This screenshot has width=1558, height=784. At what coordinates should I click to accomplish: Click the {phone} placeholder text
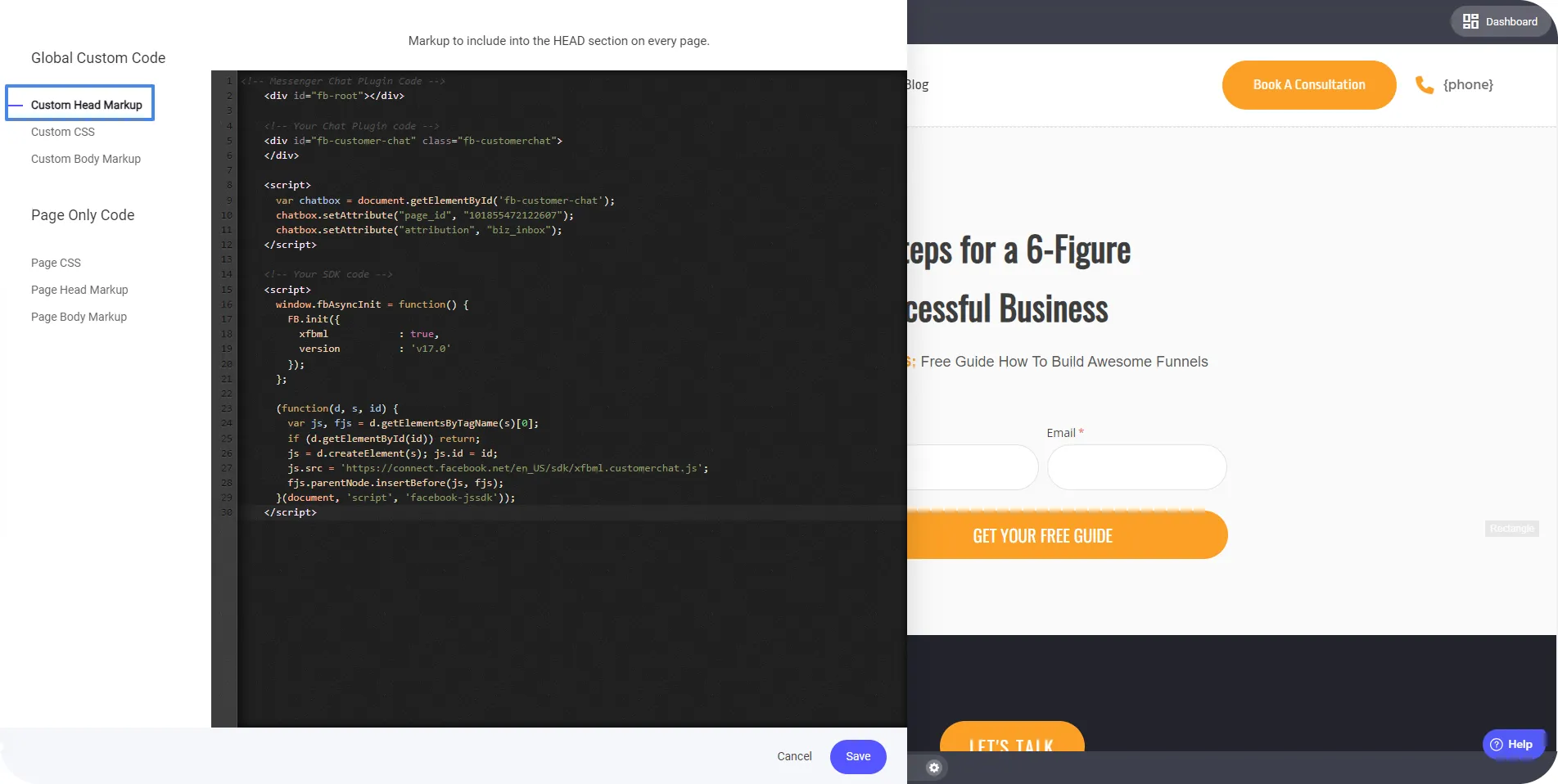(1468, 84)
